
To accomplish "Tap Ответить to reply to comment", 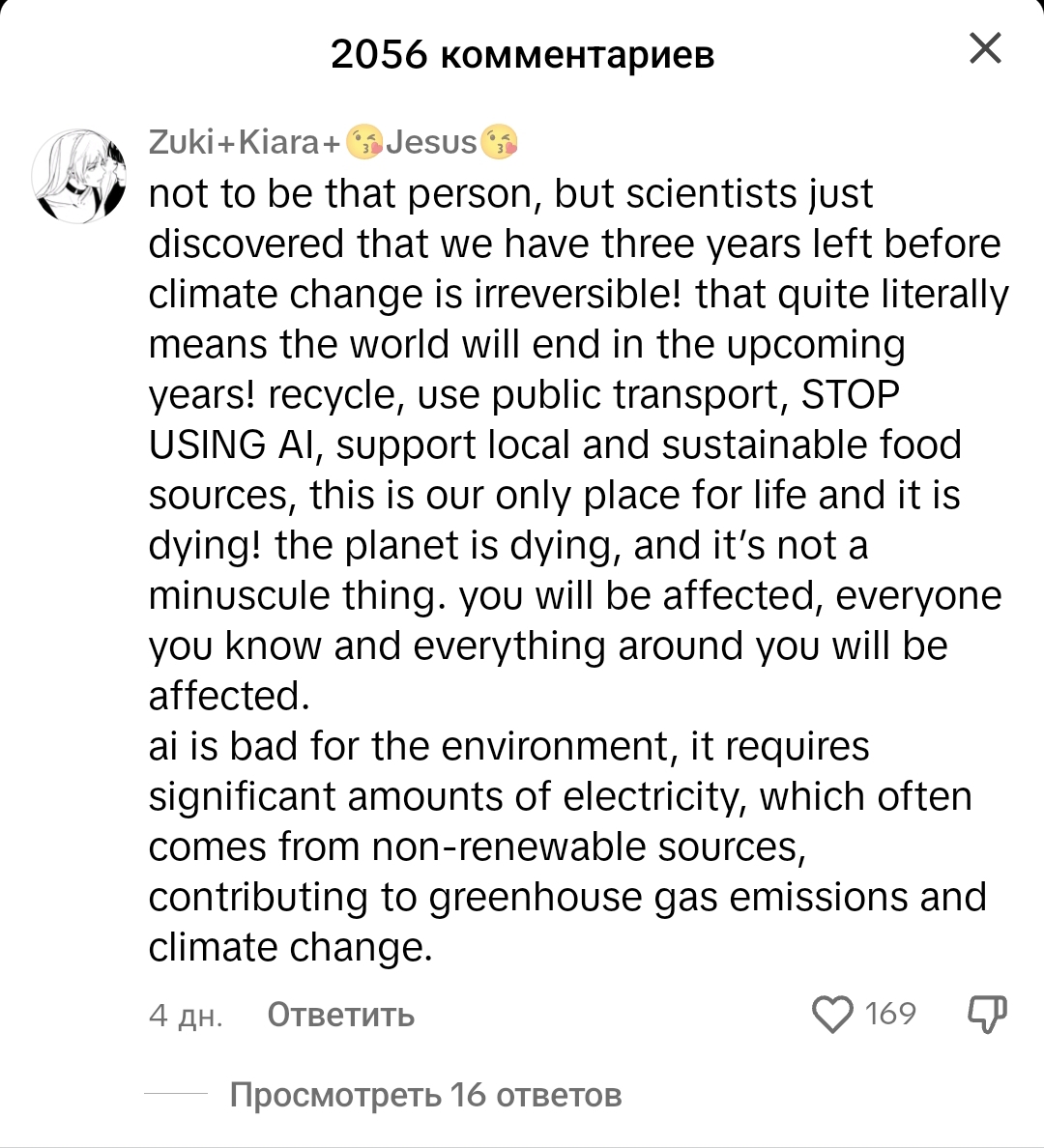I will 340,1015.
